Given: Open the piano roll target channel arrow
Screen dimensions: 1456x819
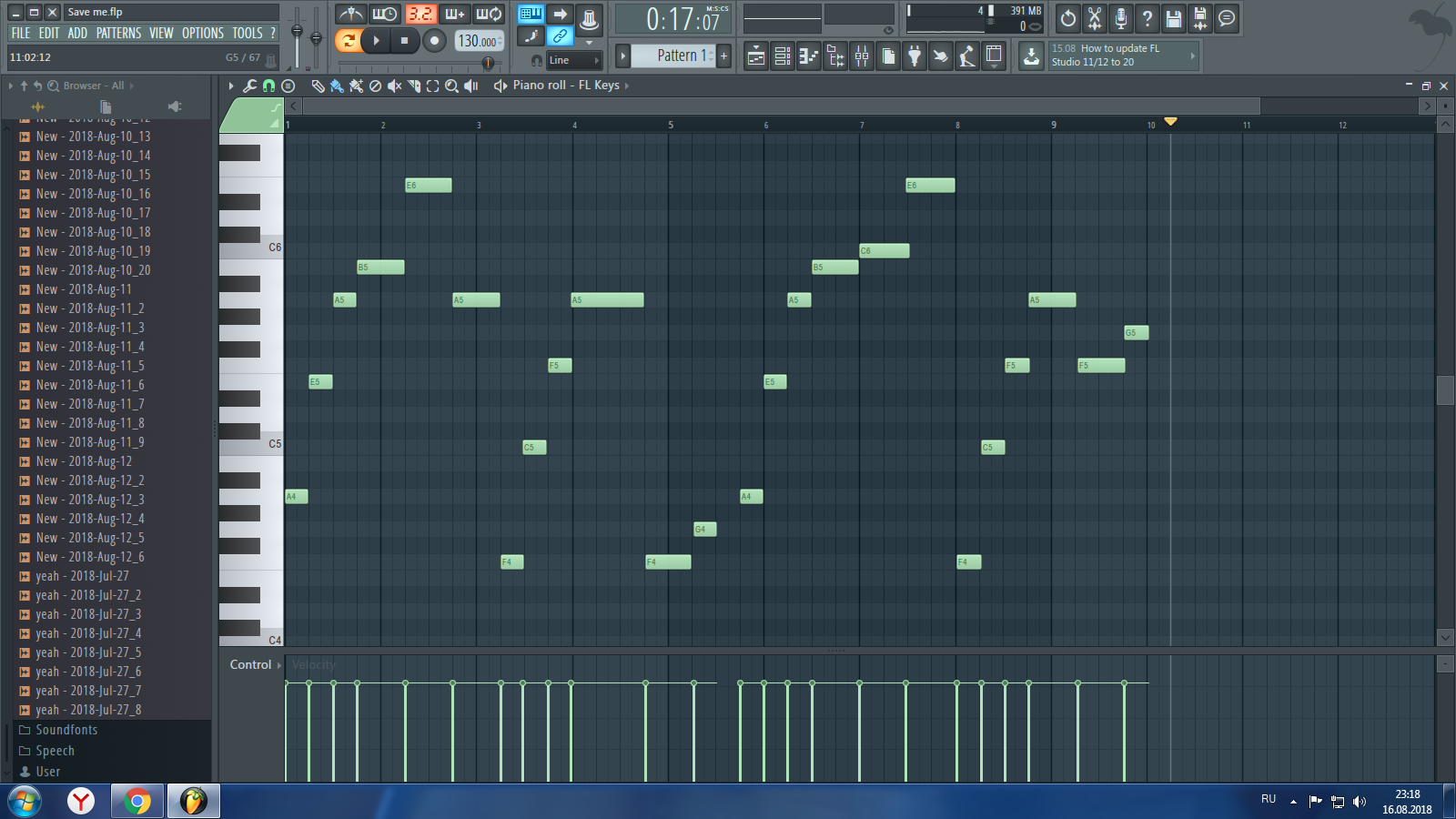Looking at the screenshot, I should [627, 86].
